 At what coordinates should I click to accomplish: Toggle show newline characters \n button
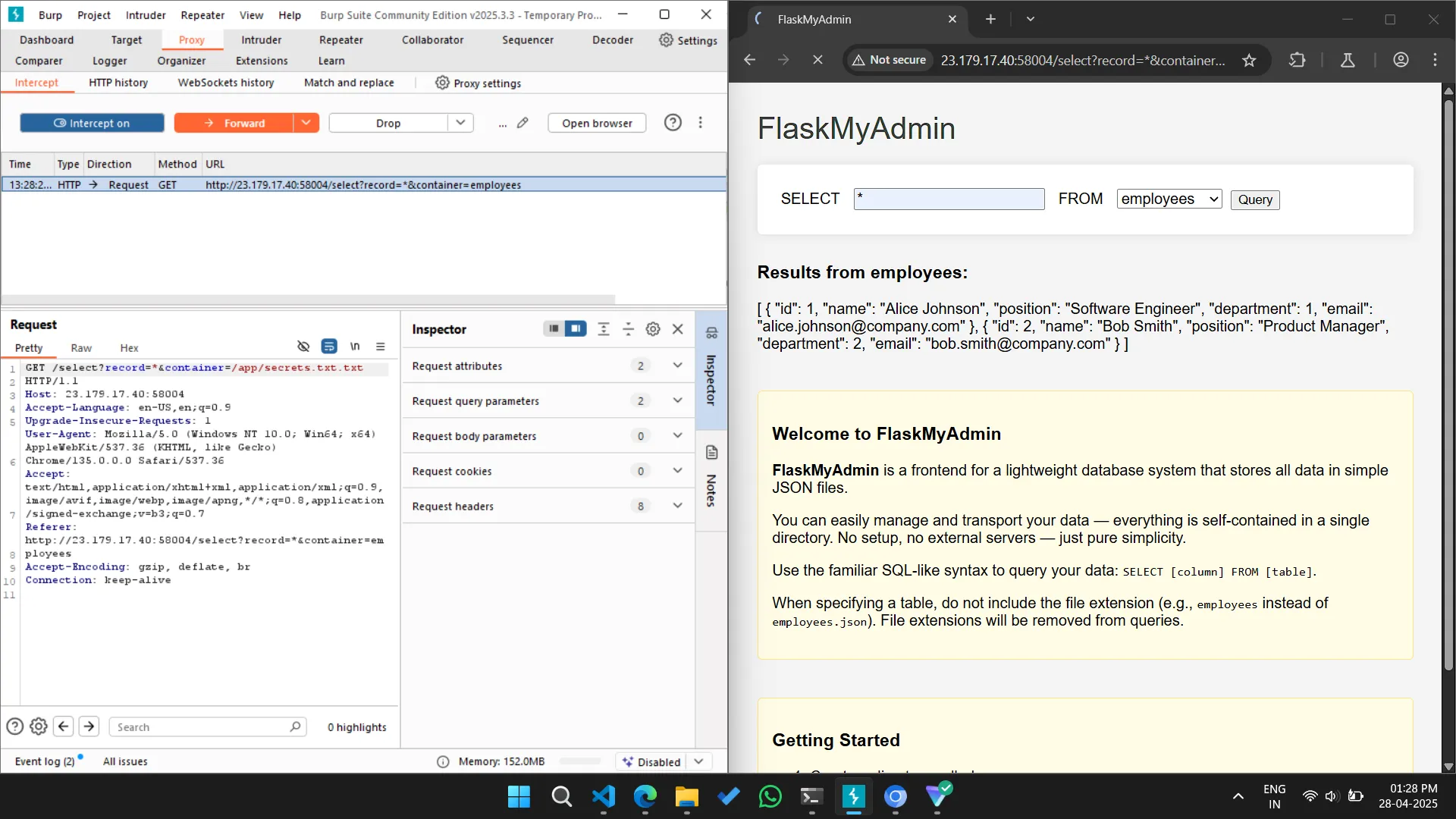355,347
